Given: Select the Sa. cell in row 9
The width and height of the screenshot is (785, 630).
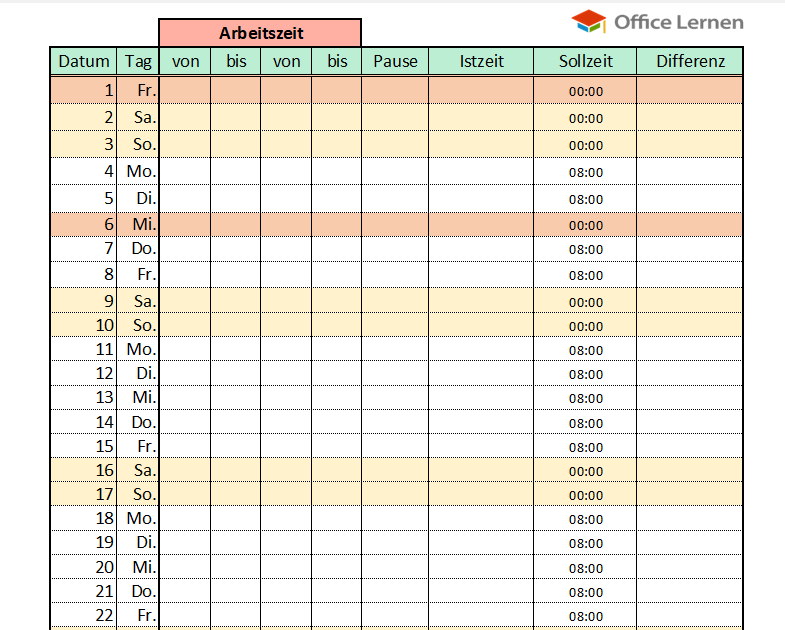Looking at the screenshot, I should point(138,300).
